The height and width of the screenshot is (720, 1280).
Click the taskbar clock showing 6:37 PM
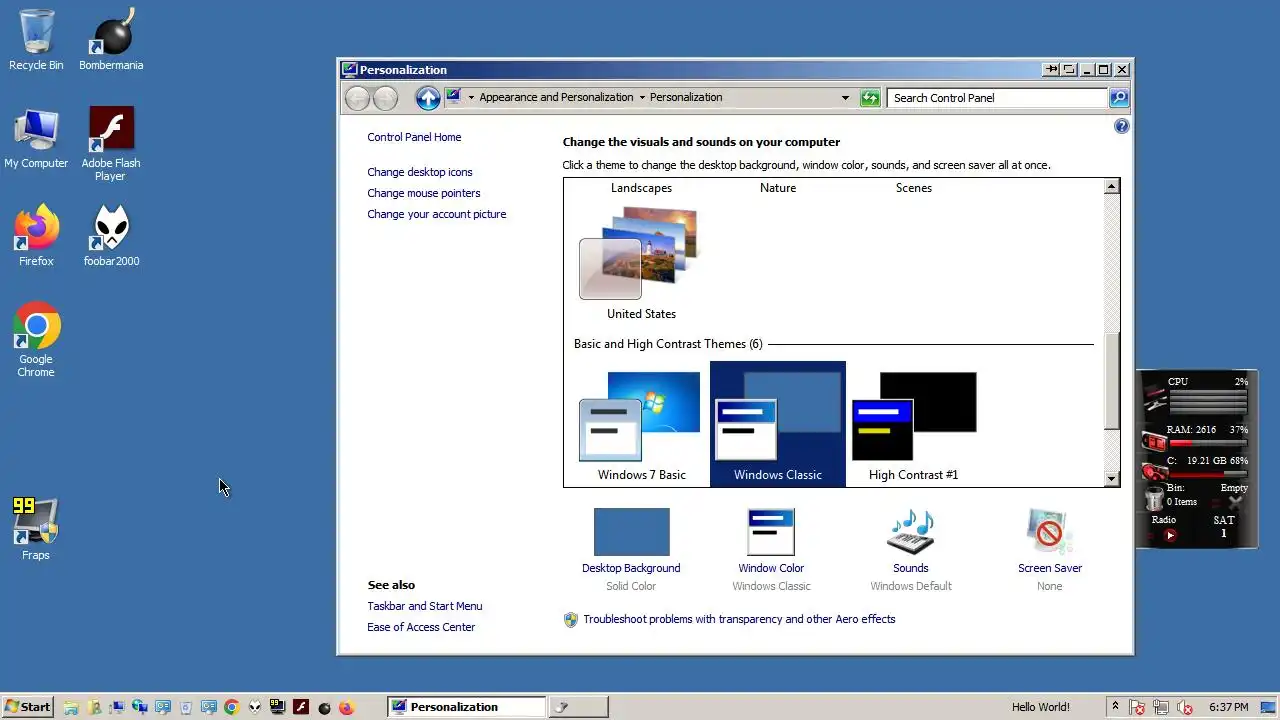pos(1228,707)
